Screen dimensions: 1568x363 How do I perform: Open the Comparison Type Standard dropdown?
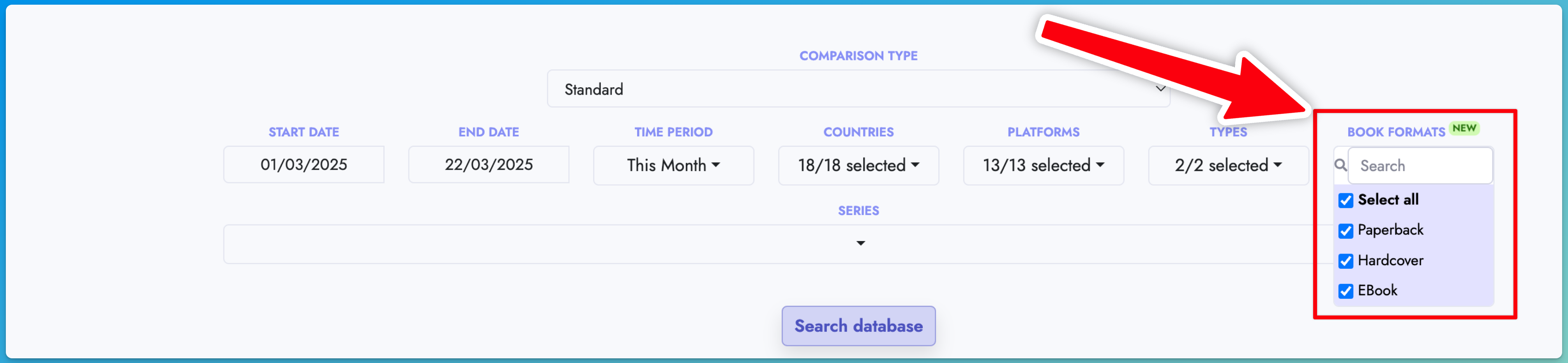point(858,89)
